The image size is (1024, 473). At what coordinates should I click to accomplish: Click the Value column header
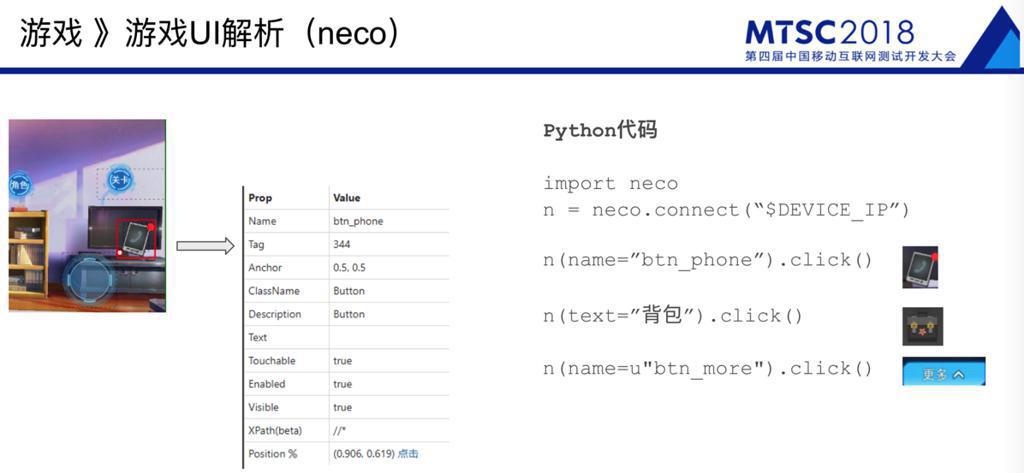347,198
